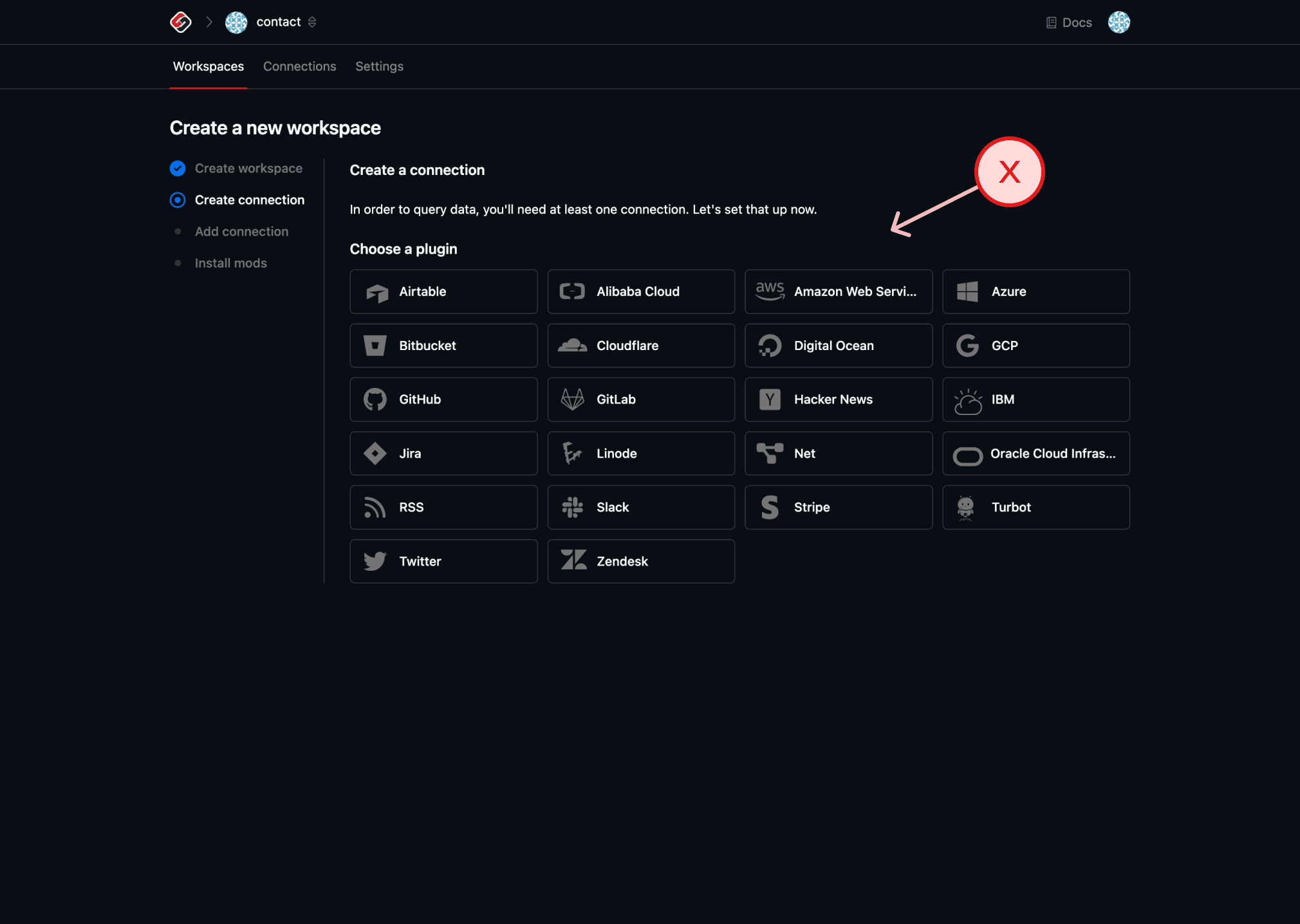Image resolution: width=1300 pixels, height=924 pixels.
Task: Click the Cloudflare plugin label
Action: click(627, 346)
